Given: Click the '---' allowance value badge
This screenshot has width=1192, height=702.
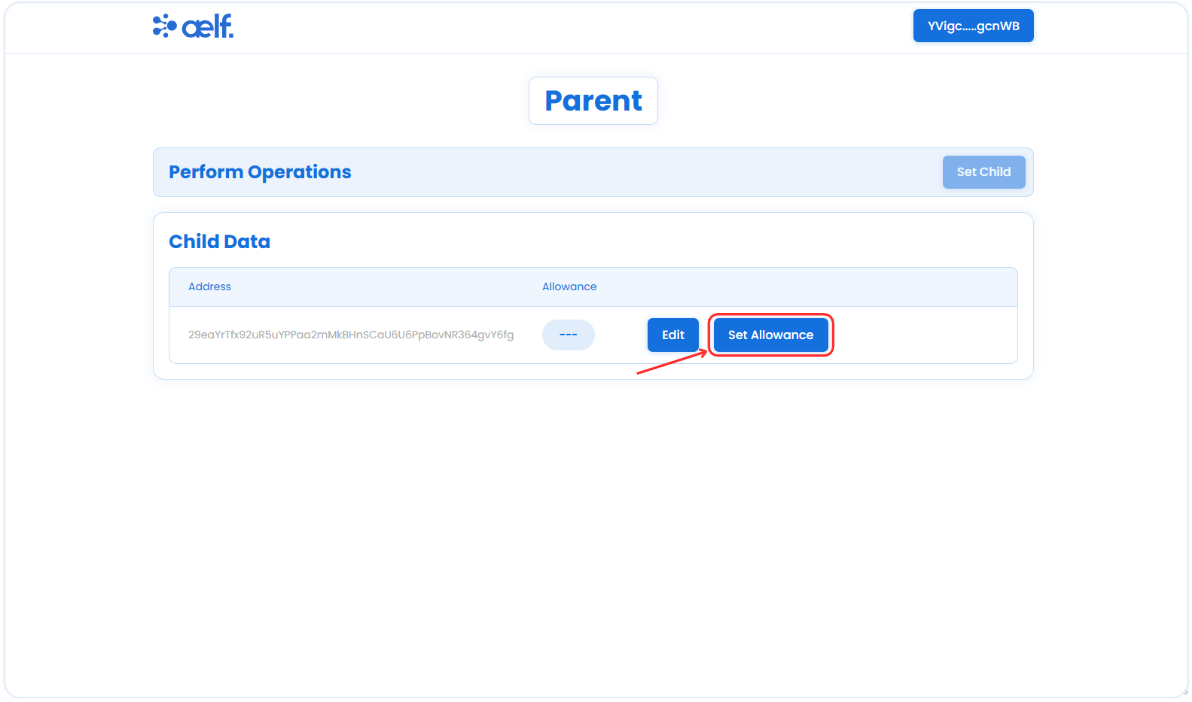Looking at the screenshot, I should tap(569, 335).
